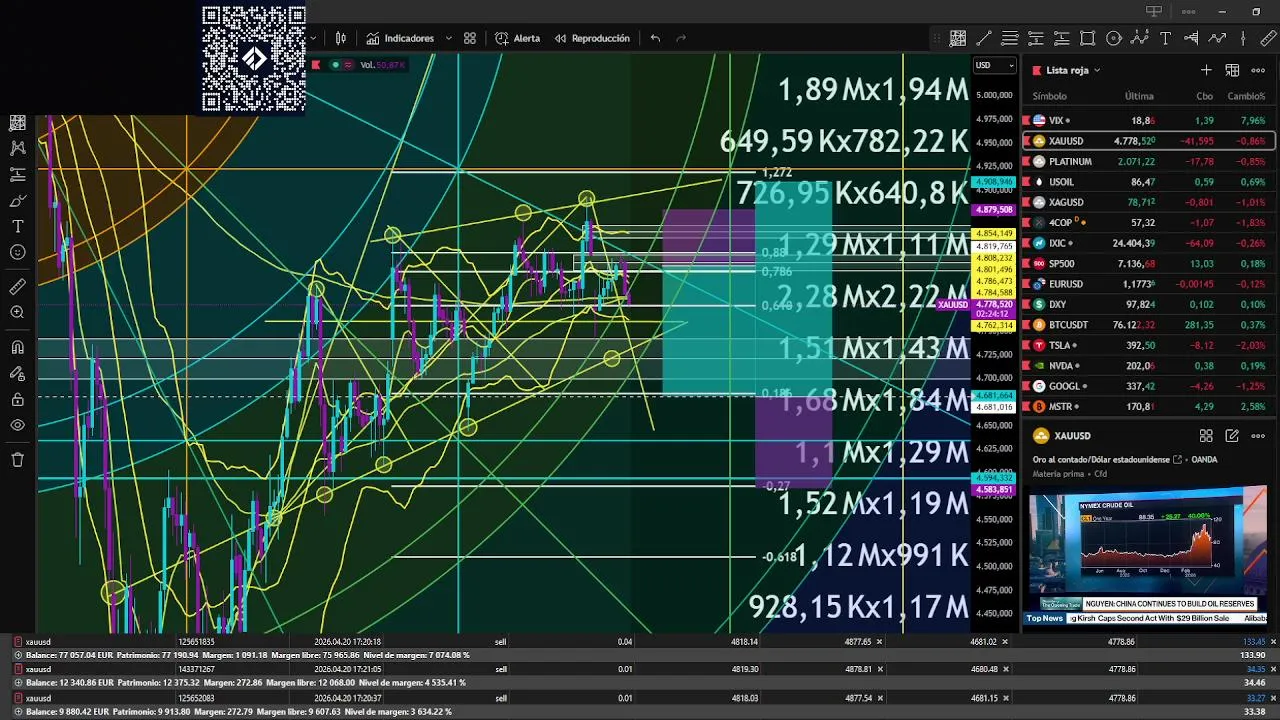Expand the dropdown arrow next to Indicadores
The image size is (1280, 720).
coord(448,38)
